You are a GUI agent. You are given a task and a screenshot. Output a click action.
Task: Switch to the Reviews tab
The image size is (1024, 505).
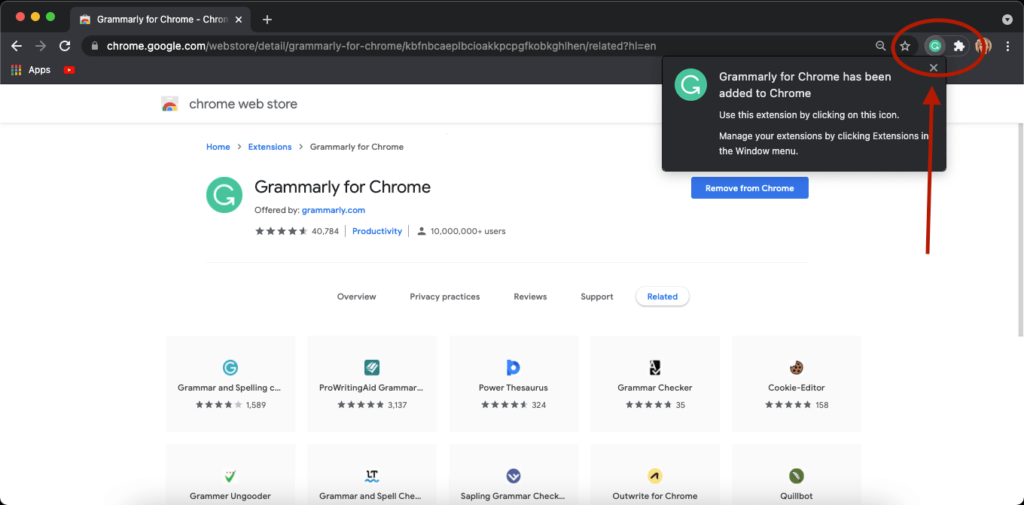[530, 297]
